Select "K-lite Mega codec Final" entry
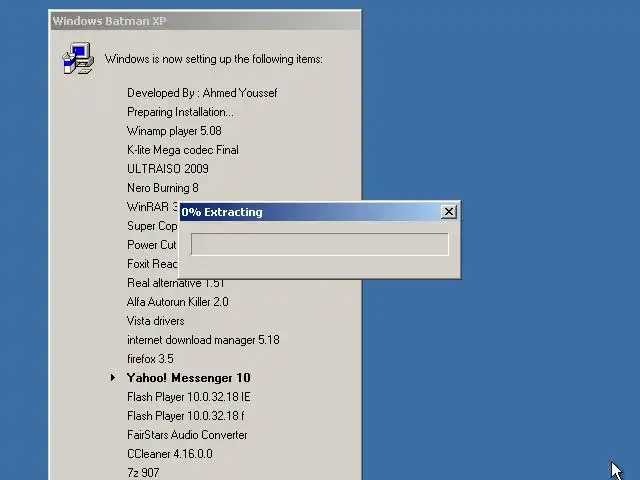The width and height of the screenshot is (640, 480). click(183, 150)
